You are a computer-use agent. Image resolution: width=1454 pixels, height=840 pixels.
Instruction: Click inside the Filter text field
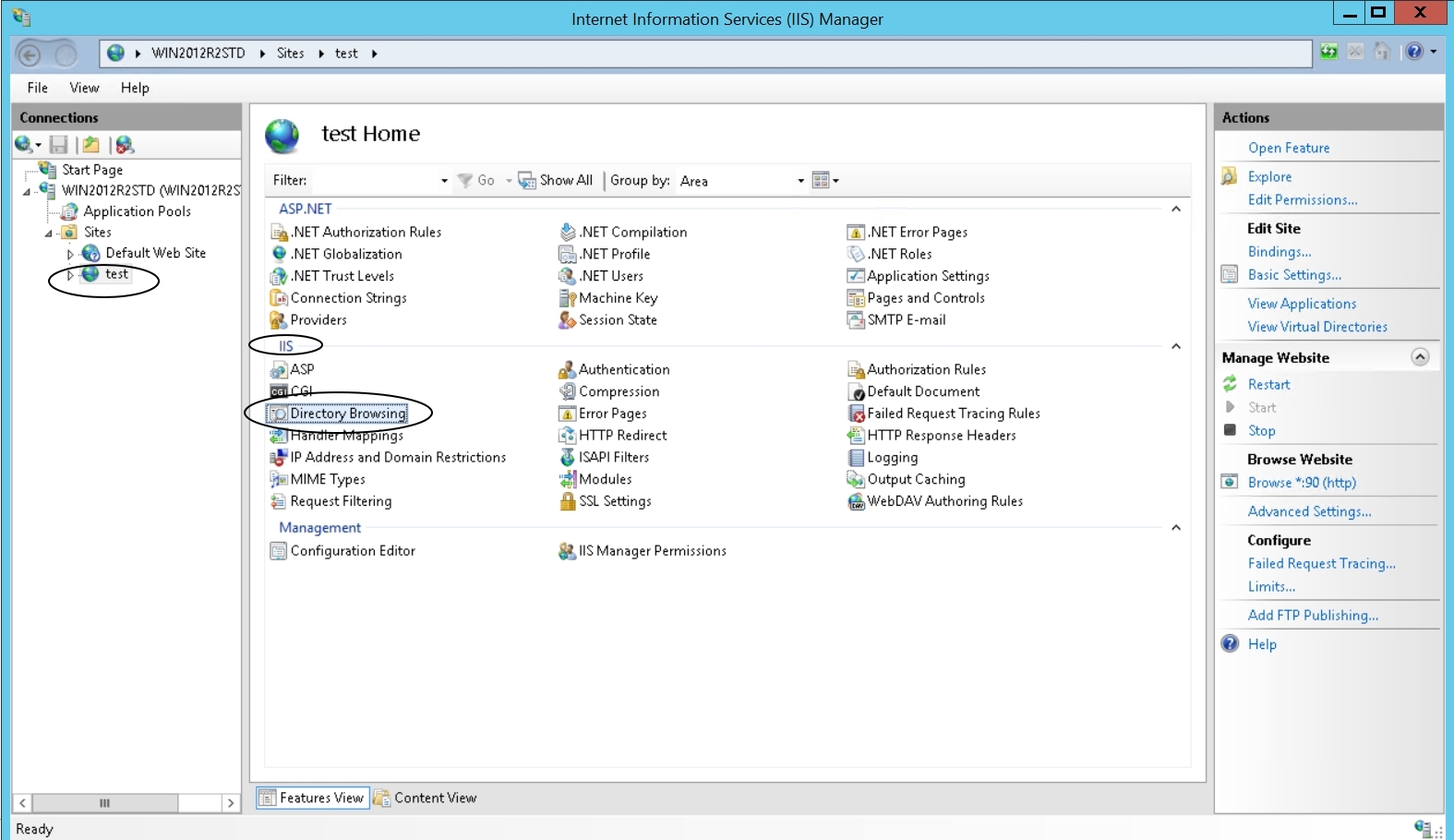[373, 181]
